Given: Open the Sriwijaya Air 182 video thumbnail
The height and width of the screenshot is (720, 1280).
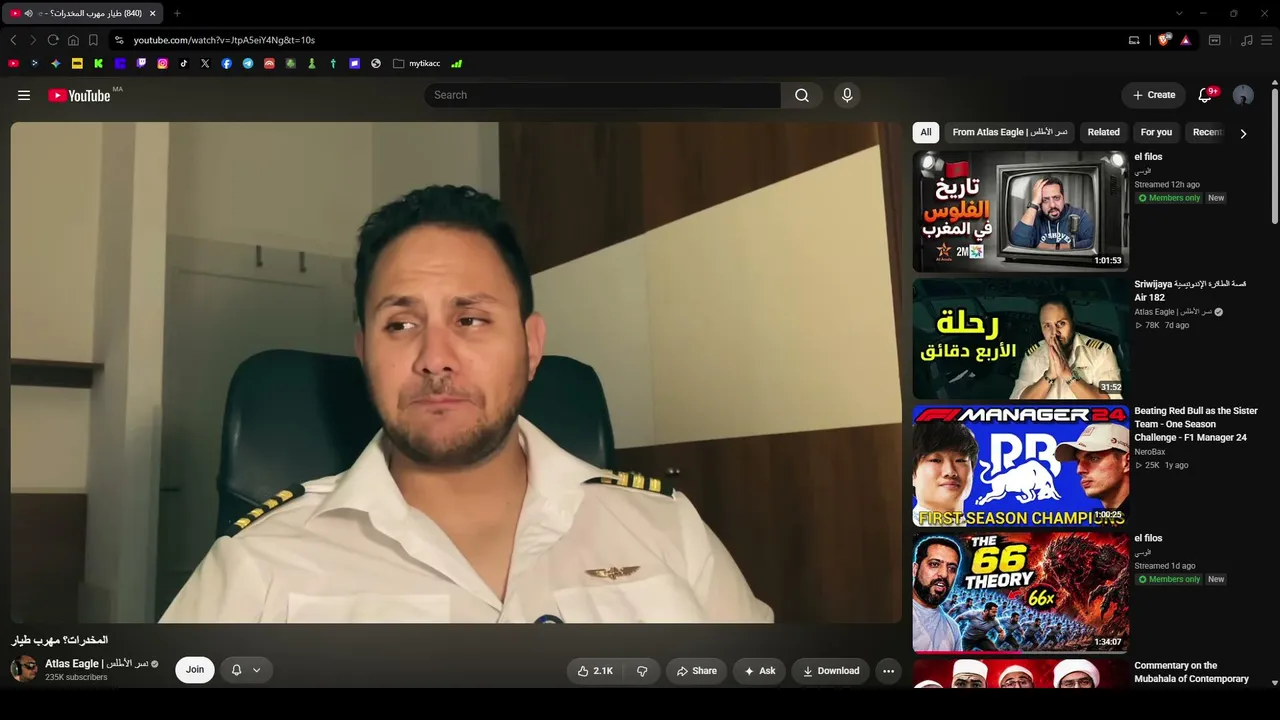Looking at the screenshot, I should 1020,338.
